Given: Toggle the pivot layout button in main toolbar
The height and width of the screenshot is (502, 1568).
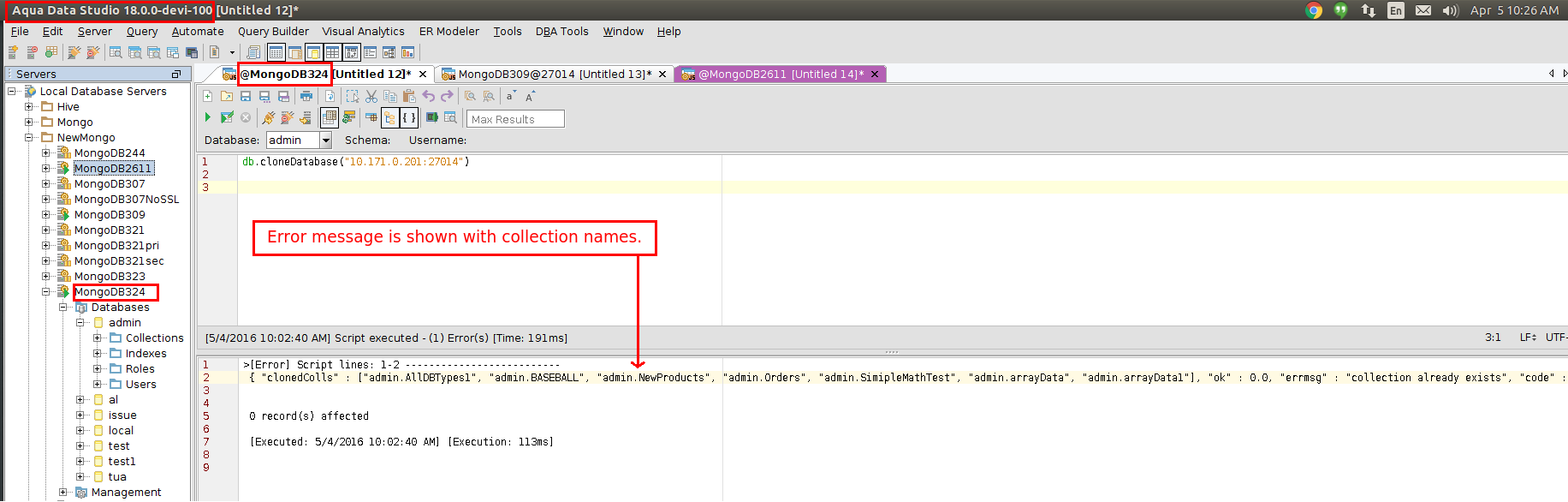Looking at the screenshot, I should pyautogui.click(x=351, y=52).
